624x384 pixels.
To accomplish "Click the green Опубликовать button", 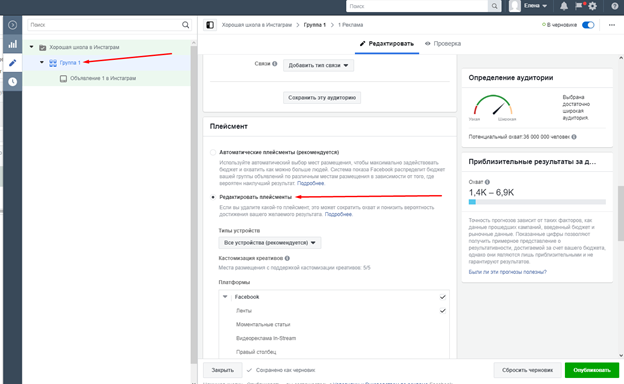I will (x=592, y=370).
